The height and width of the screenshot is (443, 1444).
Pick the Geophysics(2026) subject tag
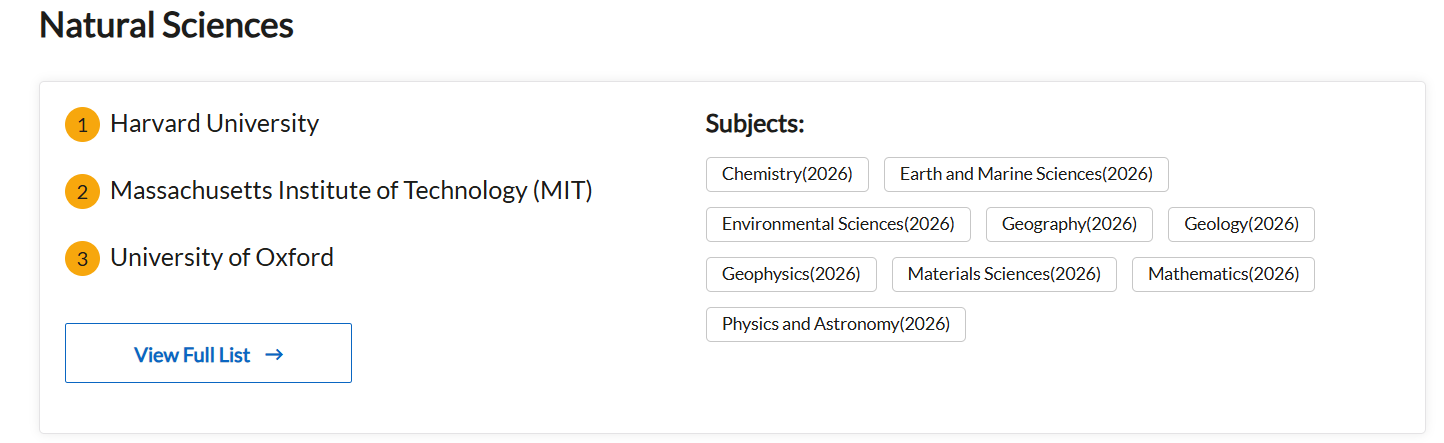[791, 274]
